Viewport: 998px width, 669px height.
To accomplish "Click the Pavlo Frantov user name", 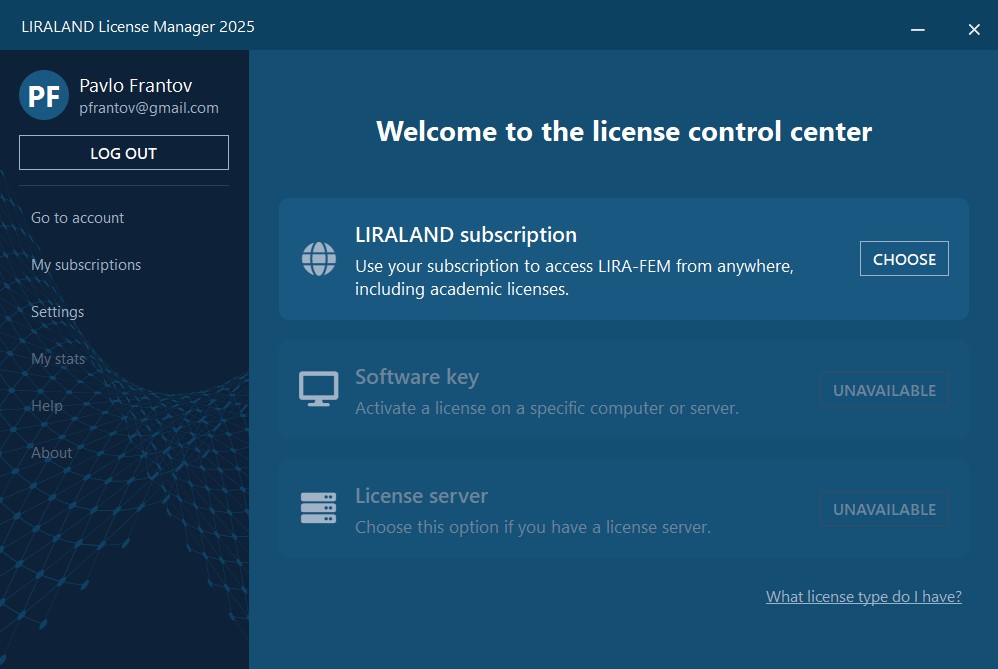I will 136,86.
